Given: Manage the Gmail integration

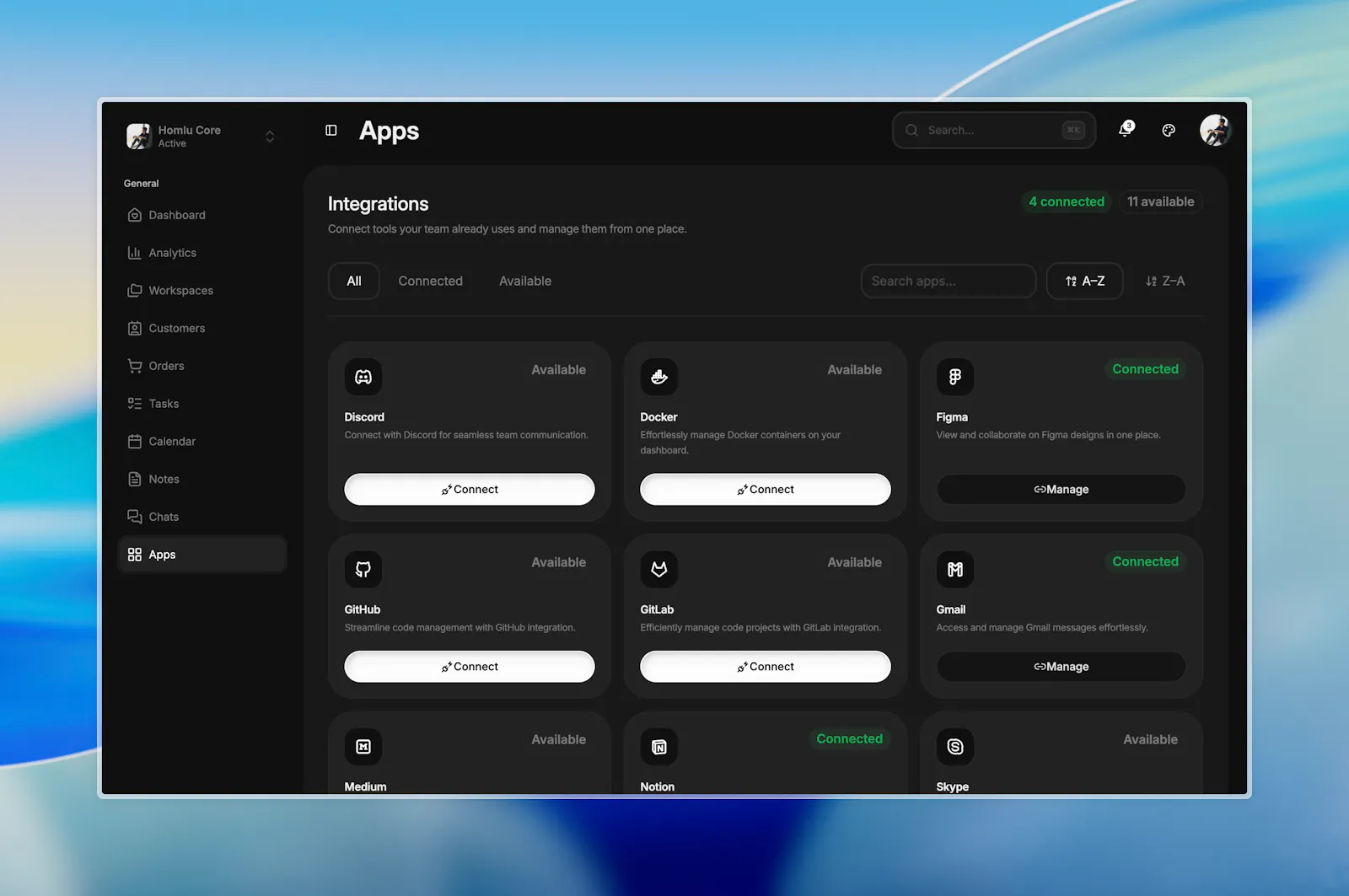Looking at the screenshot, I should coord(1061,667).
